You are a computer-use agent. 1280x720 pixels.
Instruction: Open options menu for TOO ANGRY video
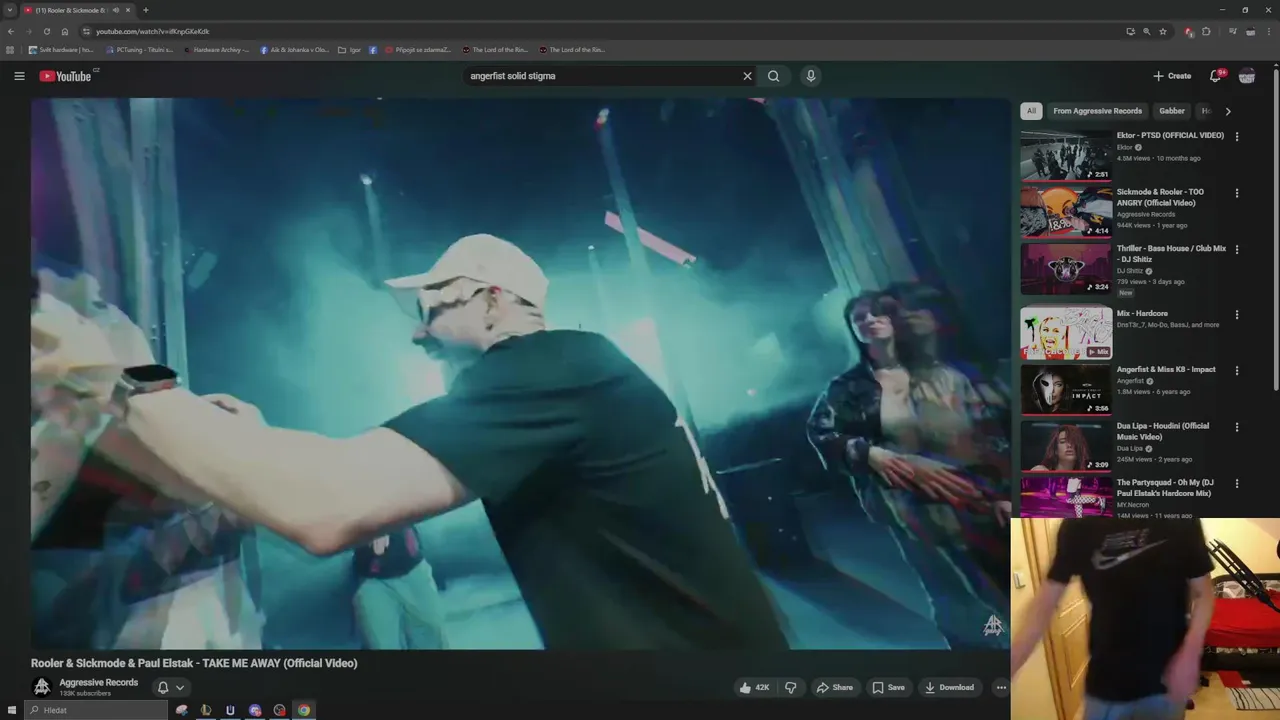tap(1237, 193)
